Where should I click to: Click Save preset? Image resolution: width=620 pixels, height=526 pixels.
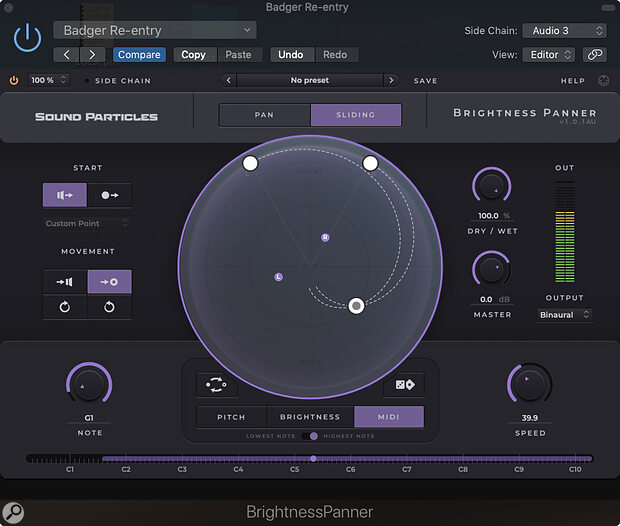click(x=425, y=81)
